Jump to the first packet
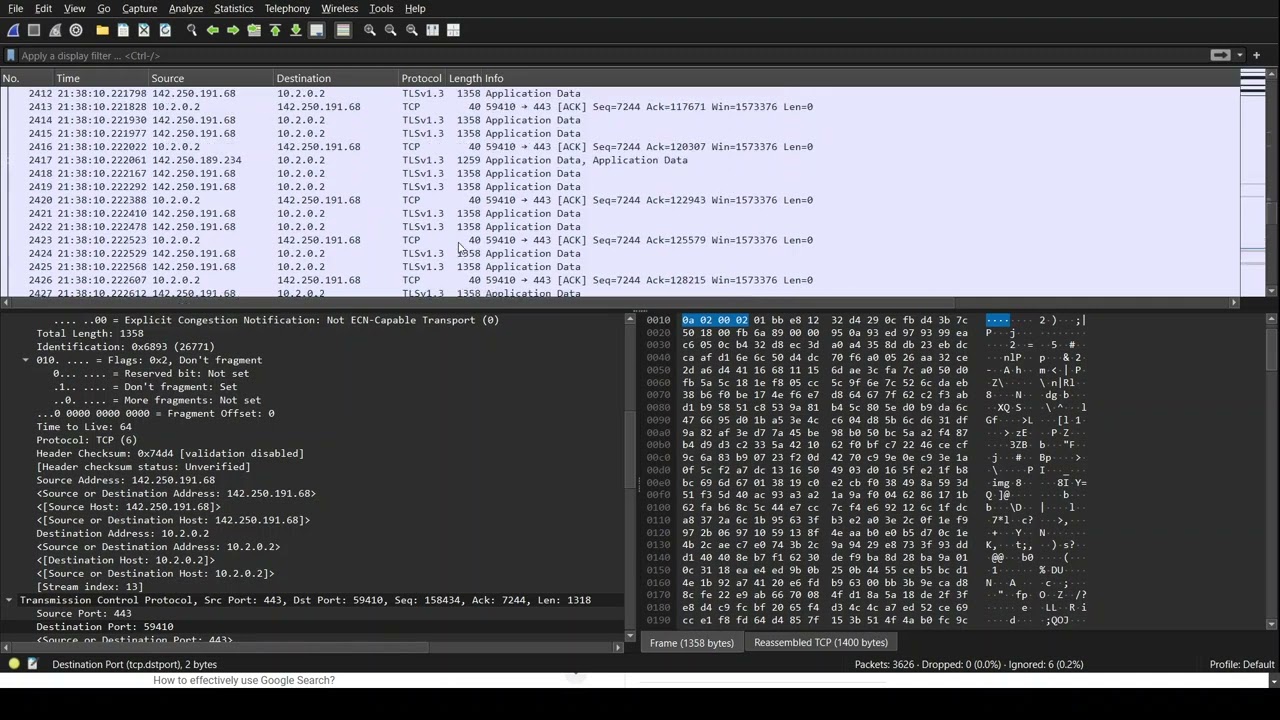 click(275, 30)
